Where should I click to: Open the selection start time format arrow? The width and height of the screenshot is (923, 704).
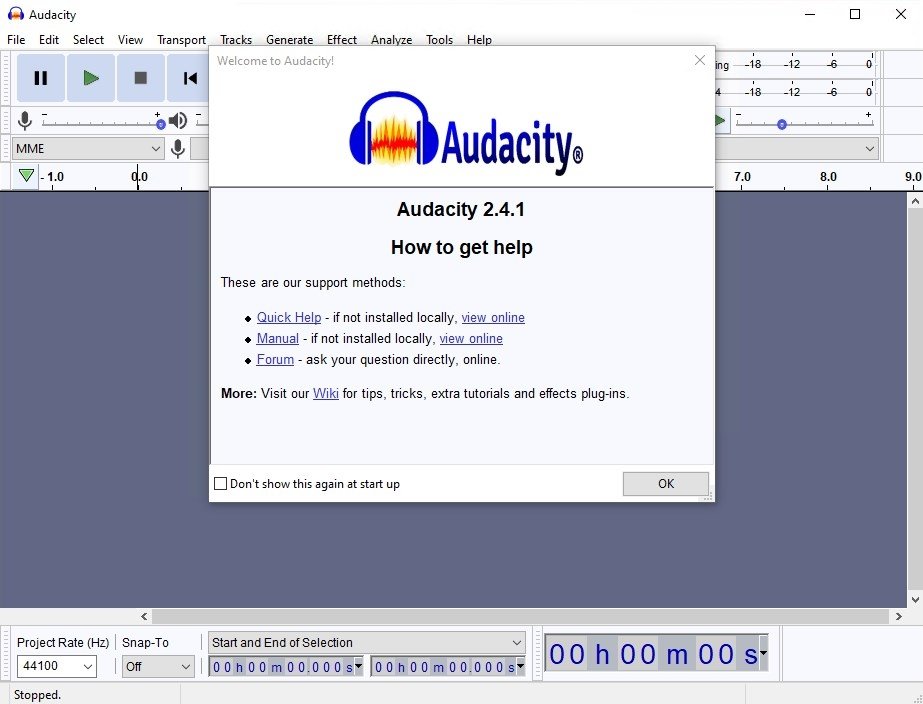[x=358, y=666]
